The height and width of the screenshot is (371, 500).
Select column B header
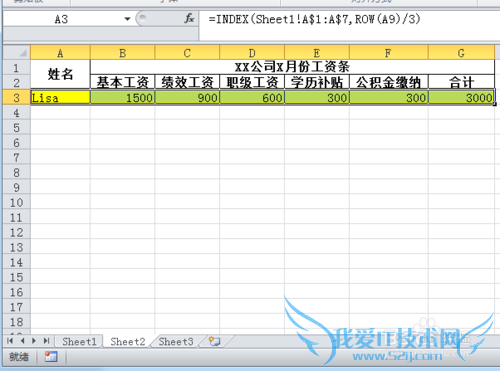tap(122, 53)
